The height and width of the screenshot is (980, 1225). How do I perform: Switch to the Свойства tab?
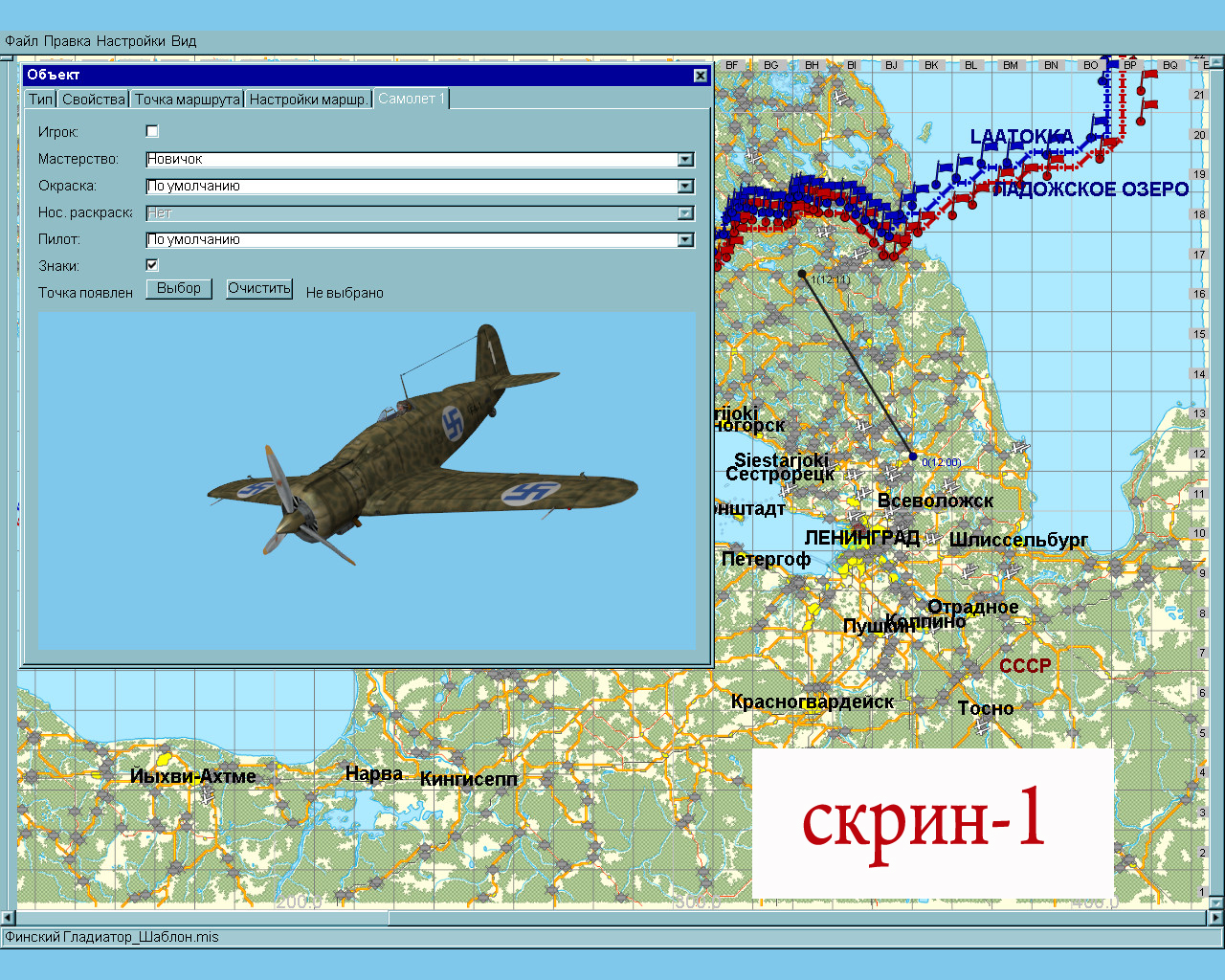click(93, 100)
